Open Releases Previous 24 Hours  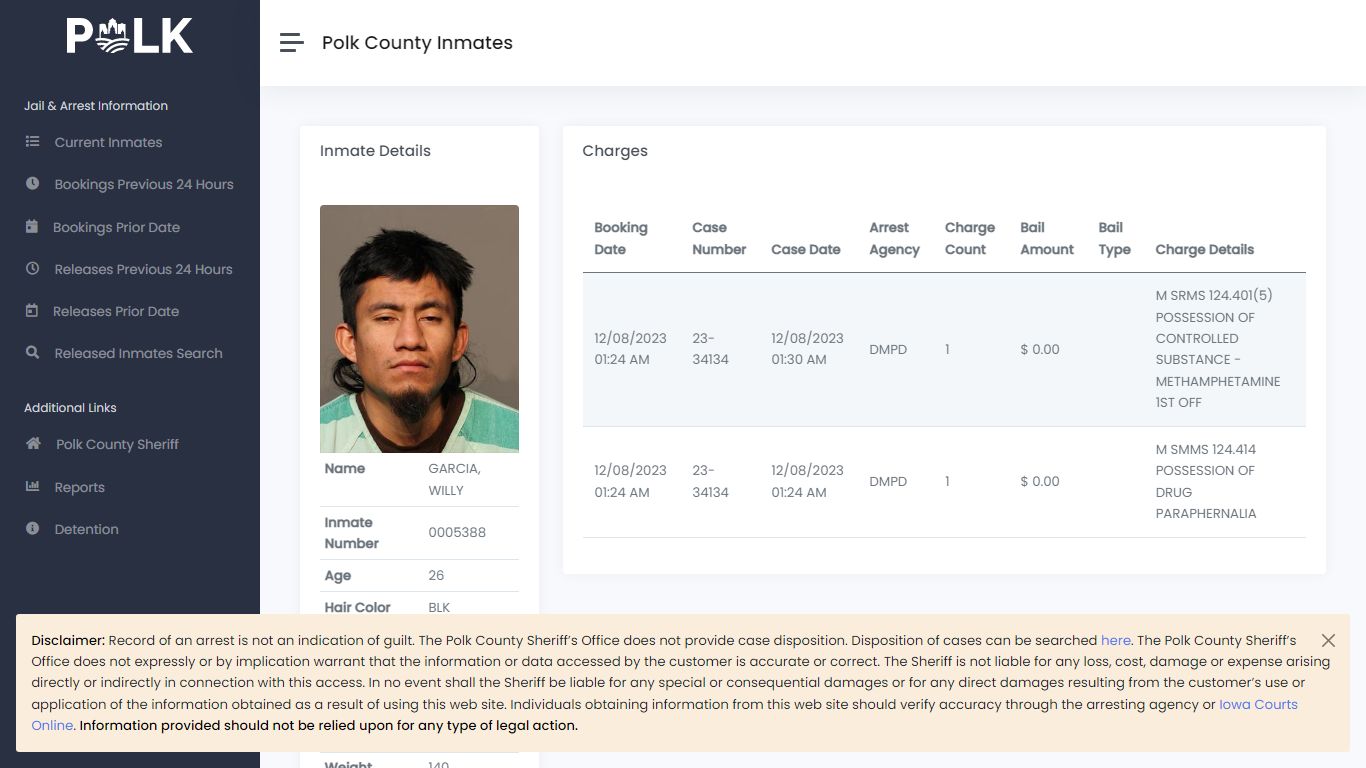(143, 269)
